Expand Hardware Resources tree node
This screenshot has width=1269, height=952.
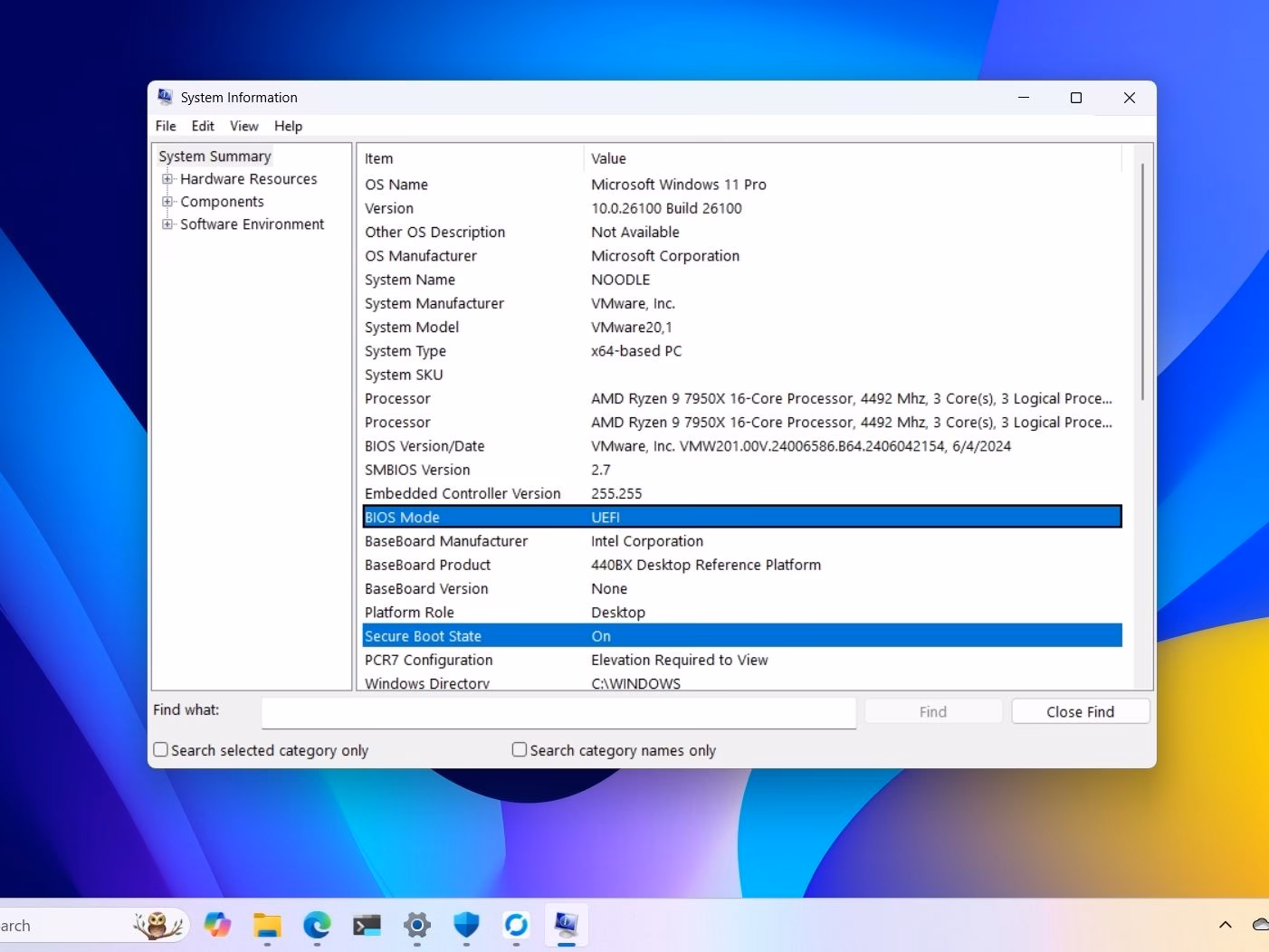(167, 179)
